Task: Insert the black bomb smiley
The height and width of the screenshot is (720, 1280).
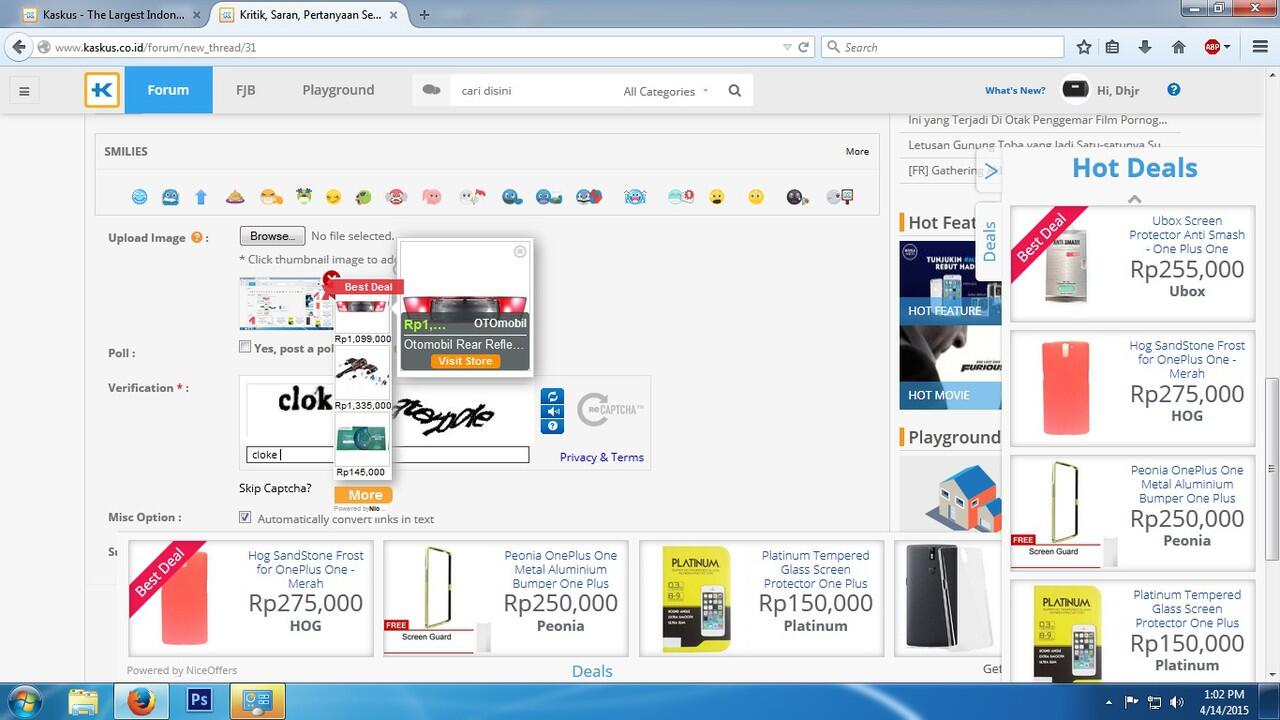Action: tap(796, 197)
